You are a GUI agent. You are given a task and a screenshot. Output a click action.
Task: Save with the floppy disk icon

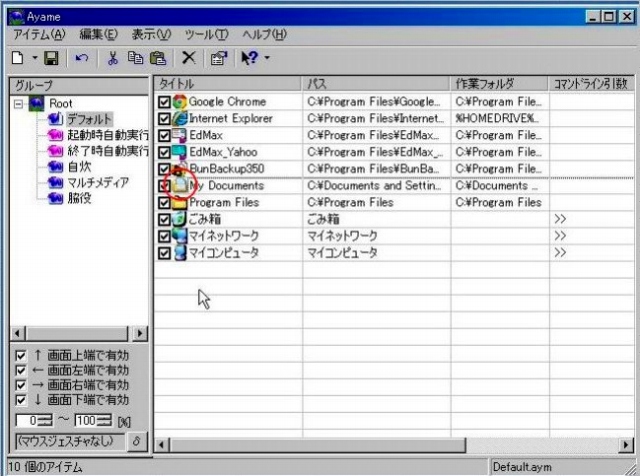pyautogui.click(x=51, y=58)
